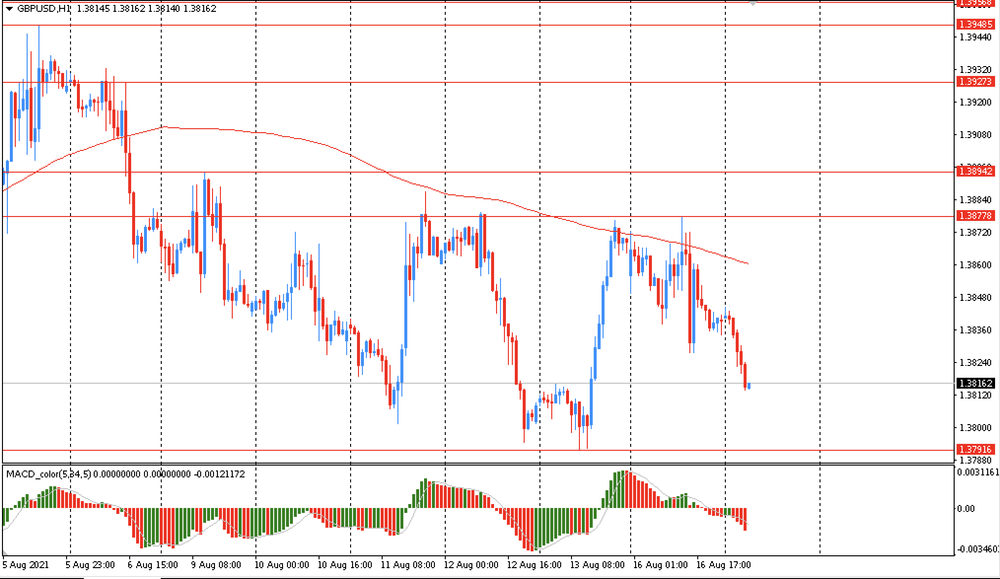Click the 12 Aug 00:00 time label

[x=471, y=565]
